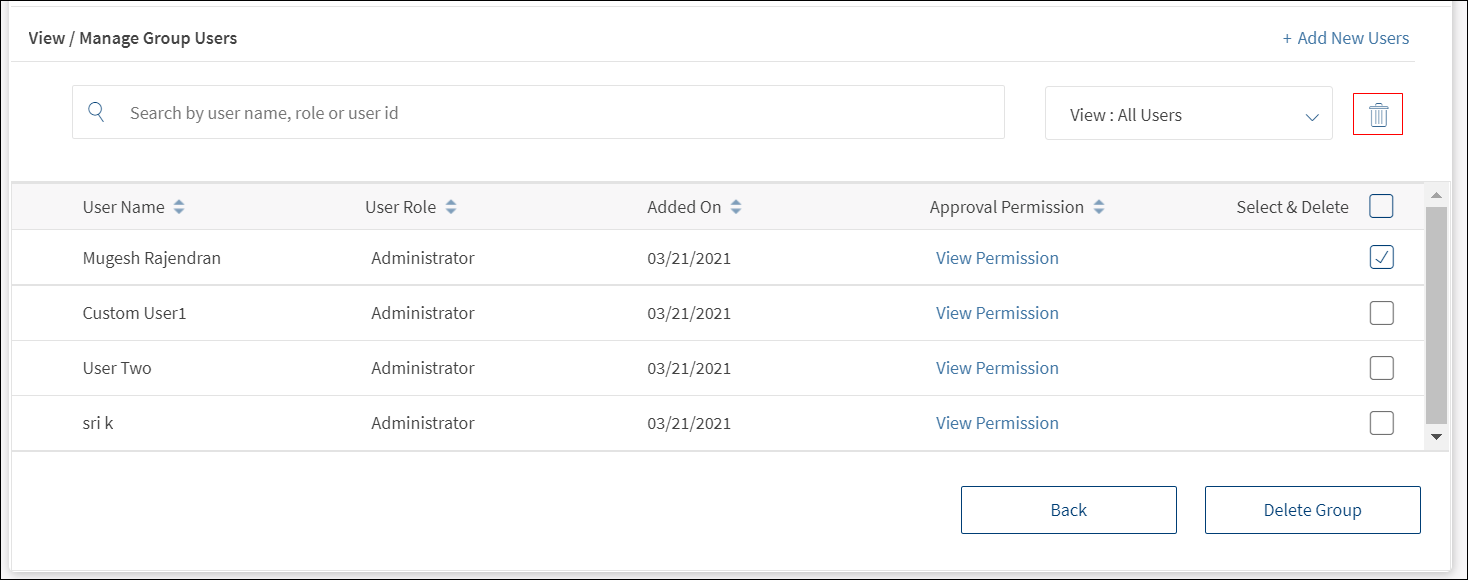The width and height of the screenshot is (1468, 580).
Task: Sort by Added On column arrows
Action: pos(736,207)
